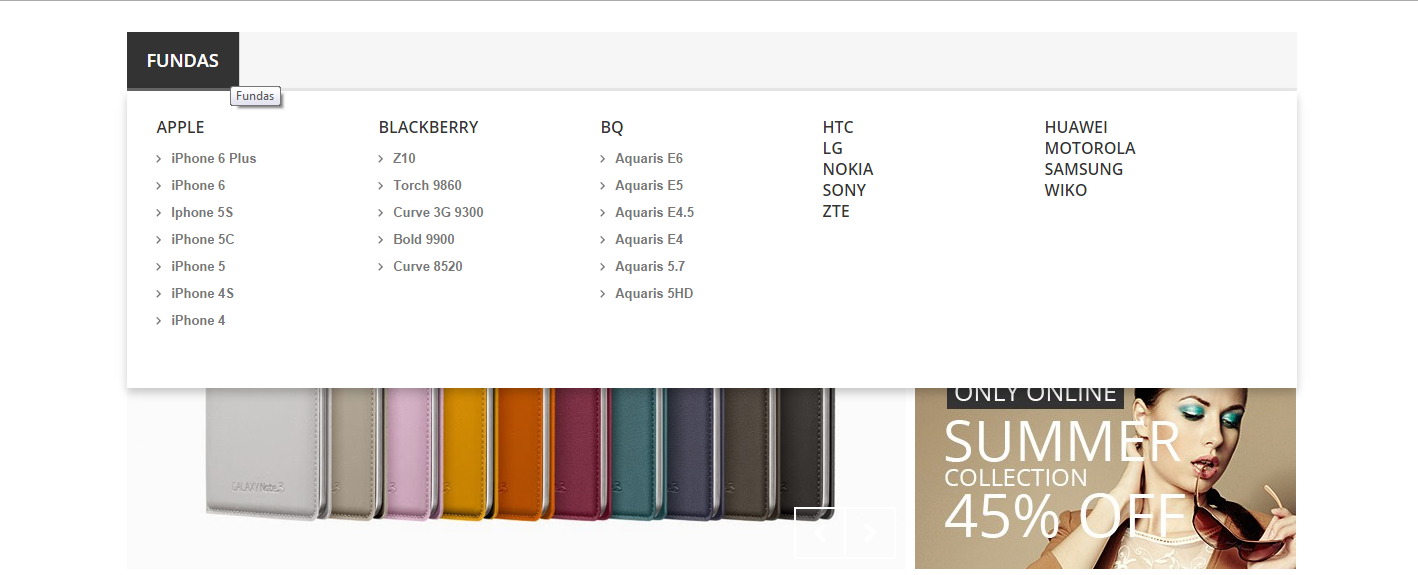The height and width of the screenshot is (575, 1418).
Task: Click the slider next arrow
Action: tap(870, 532)
